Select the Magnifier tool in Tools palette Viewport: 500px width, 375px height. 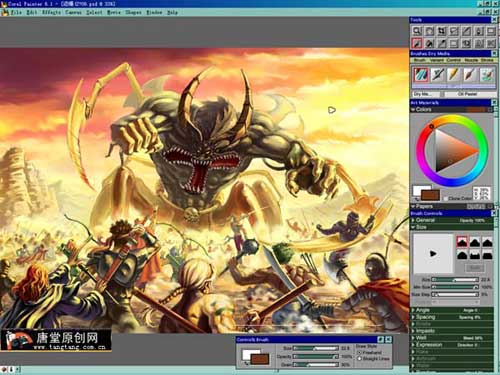pos(417,31)
